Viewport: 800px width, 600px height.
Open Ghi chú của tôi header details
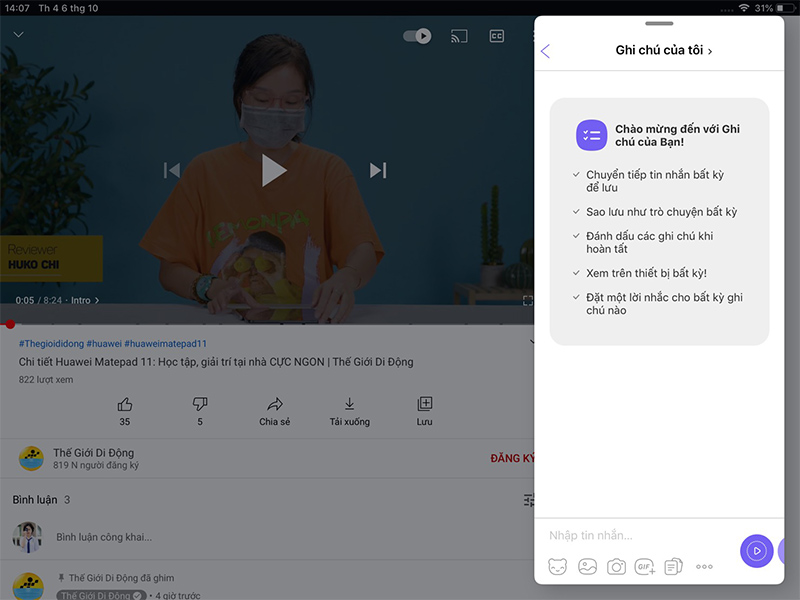pyautogui.click(x=664, y=50)
